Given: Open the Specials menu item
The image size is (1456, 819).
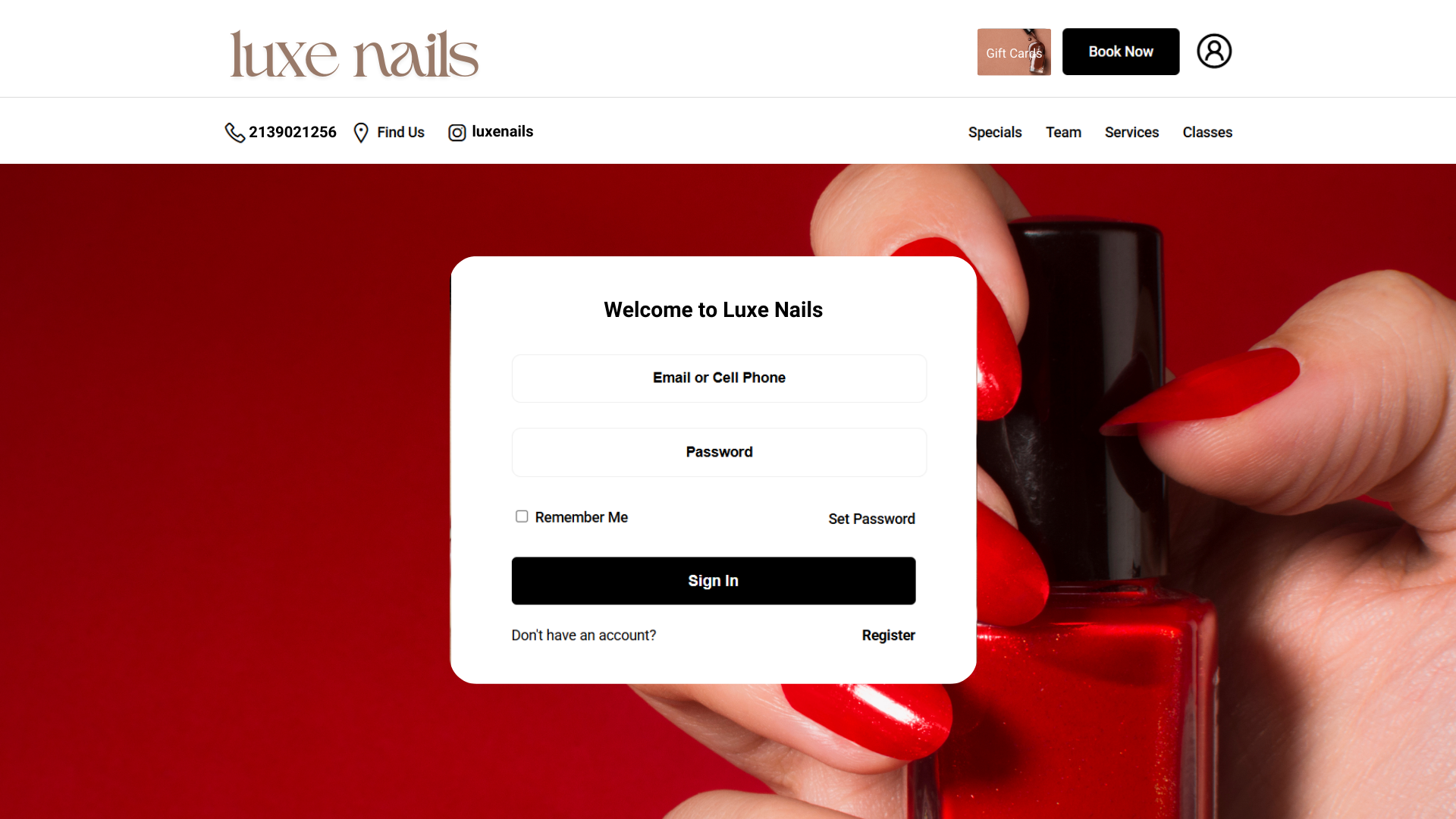Looking at the screenshot, I should pyautogui.click(x=995, y=132).
